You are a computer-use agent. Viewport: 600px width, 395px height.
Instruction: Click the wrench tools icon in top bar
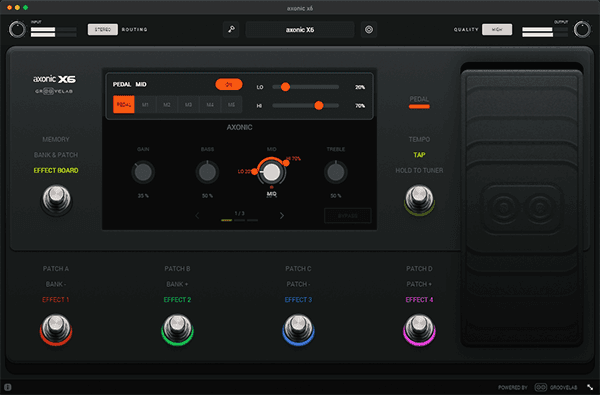231,29
